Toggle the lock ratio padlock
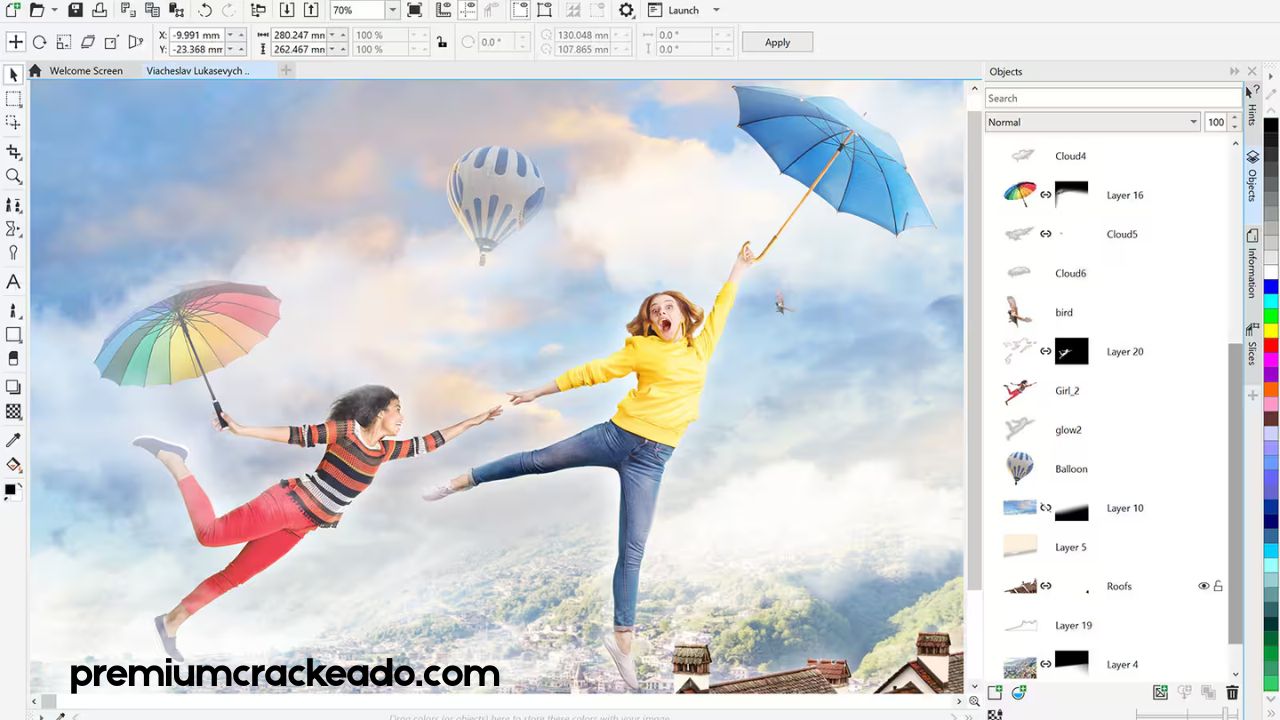1280x720 pixels. pos(441,42)
